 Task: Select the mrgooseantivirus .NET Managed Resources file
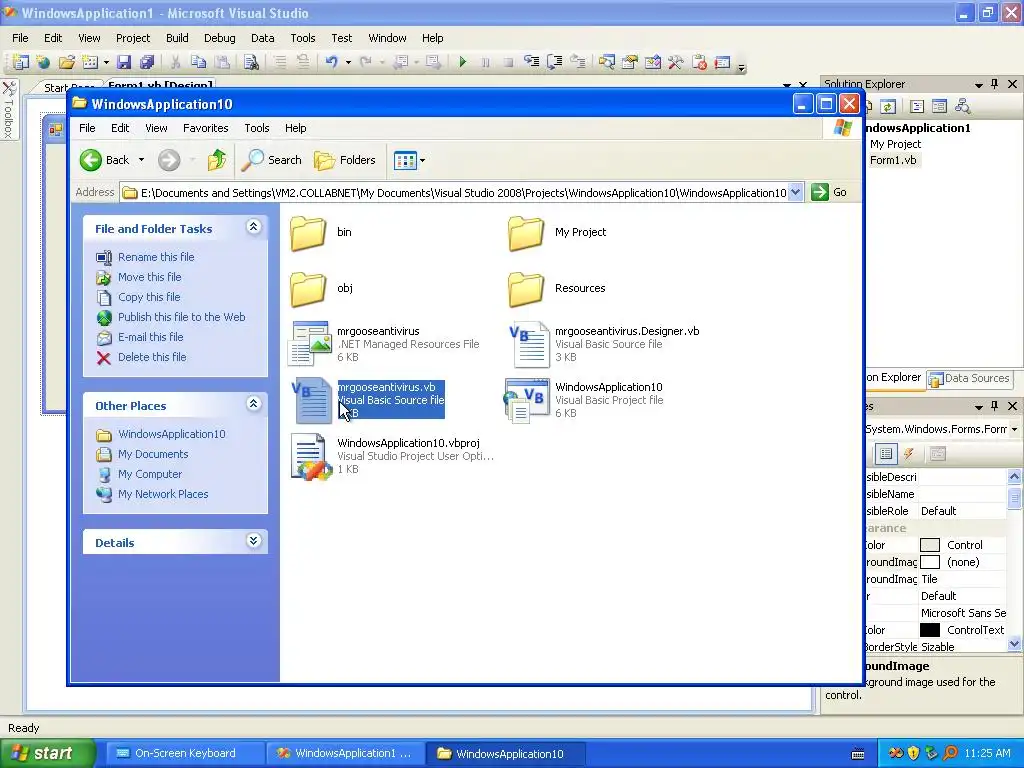click(x=384, y=344)
